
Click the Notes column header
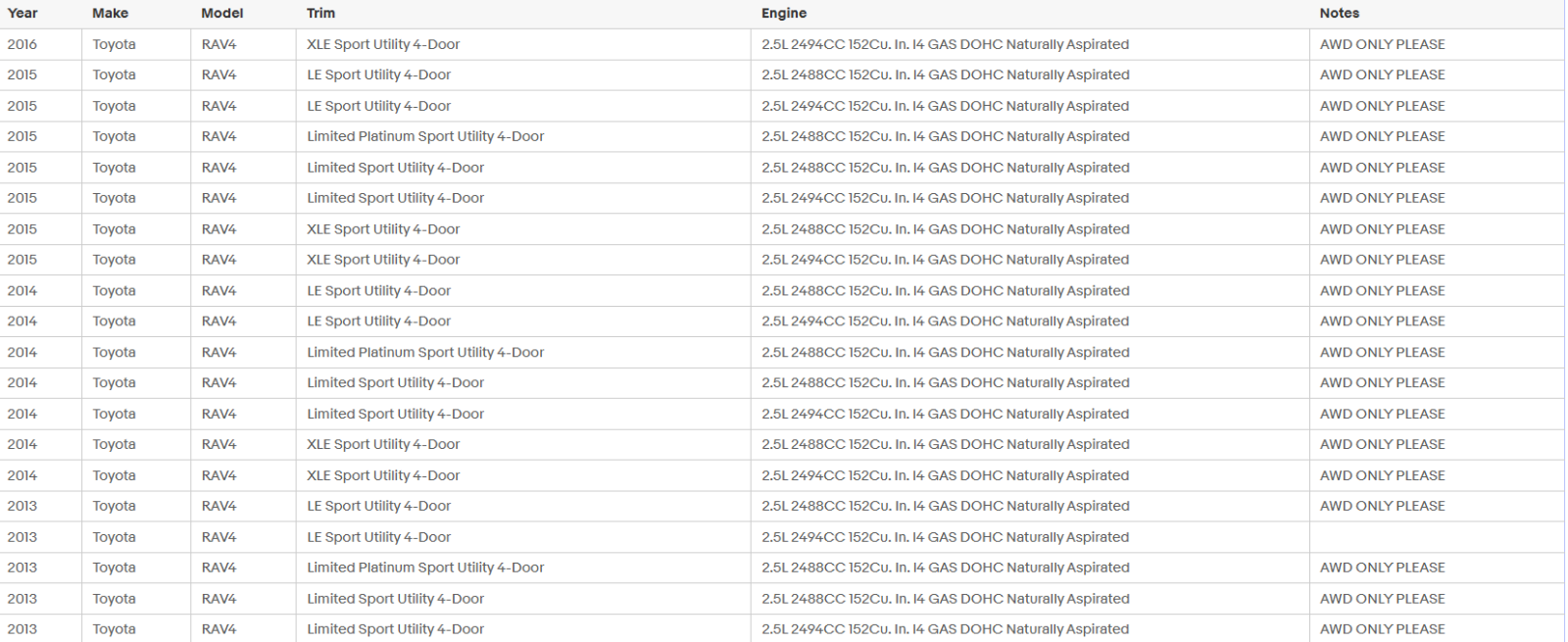pos(1339,14)
